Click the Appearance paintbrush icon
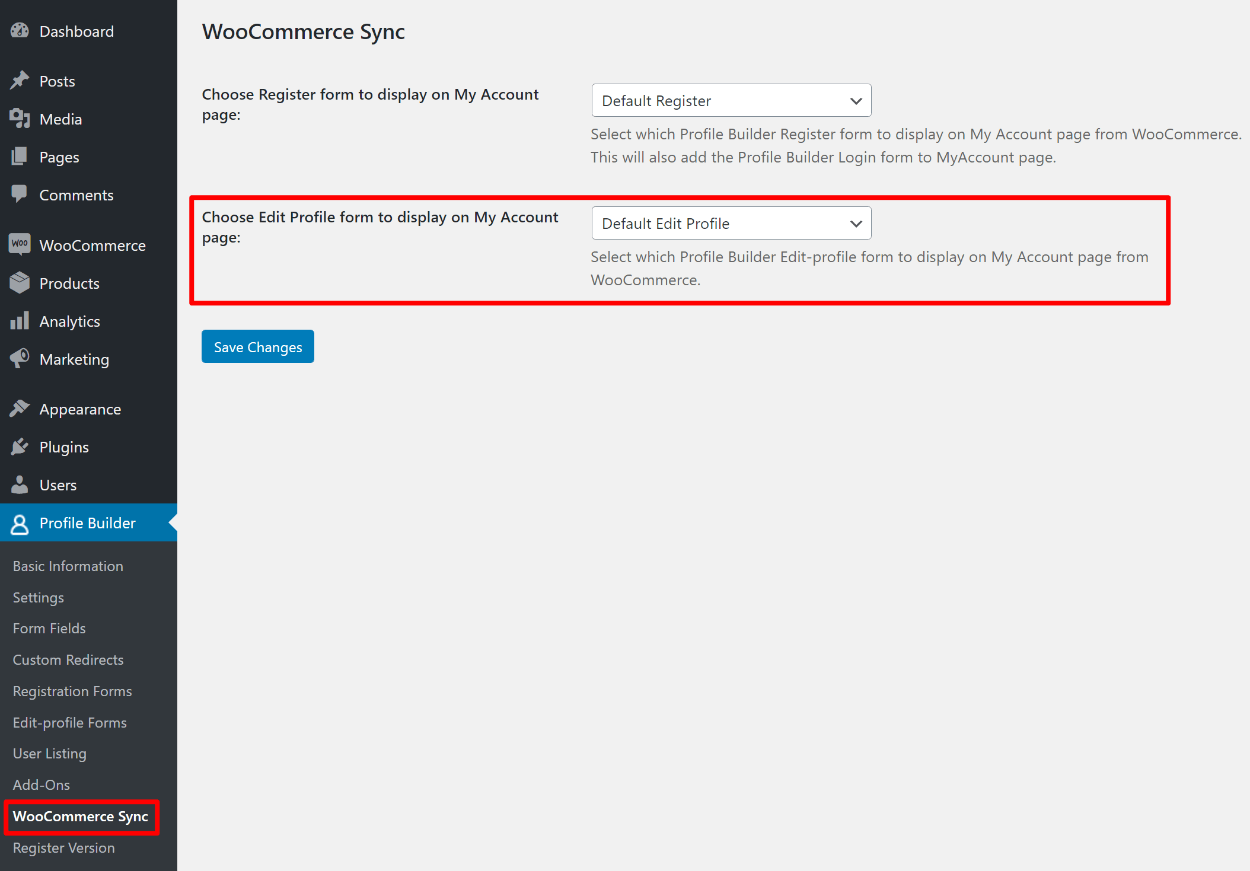 [x=20, y=409]
